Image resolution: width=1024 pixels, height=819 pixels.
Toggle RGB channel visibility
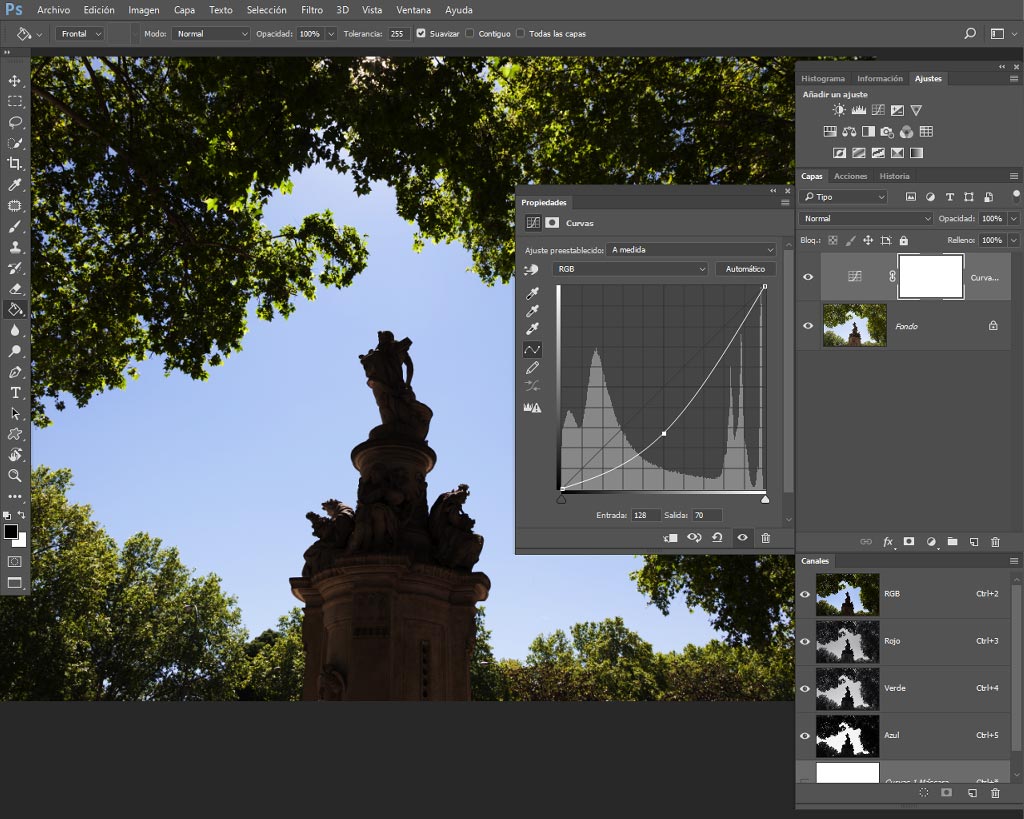[x=805, y=594]
